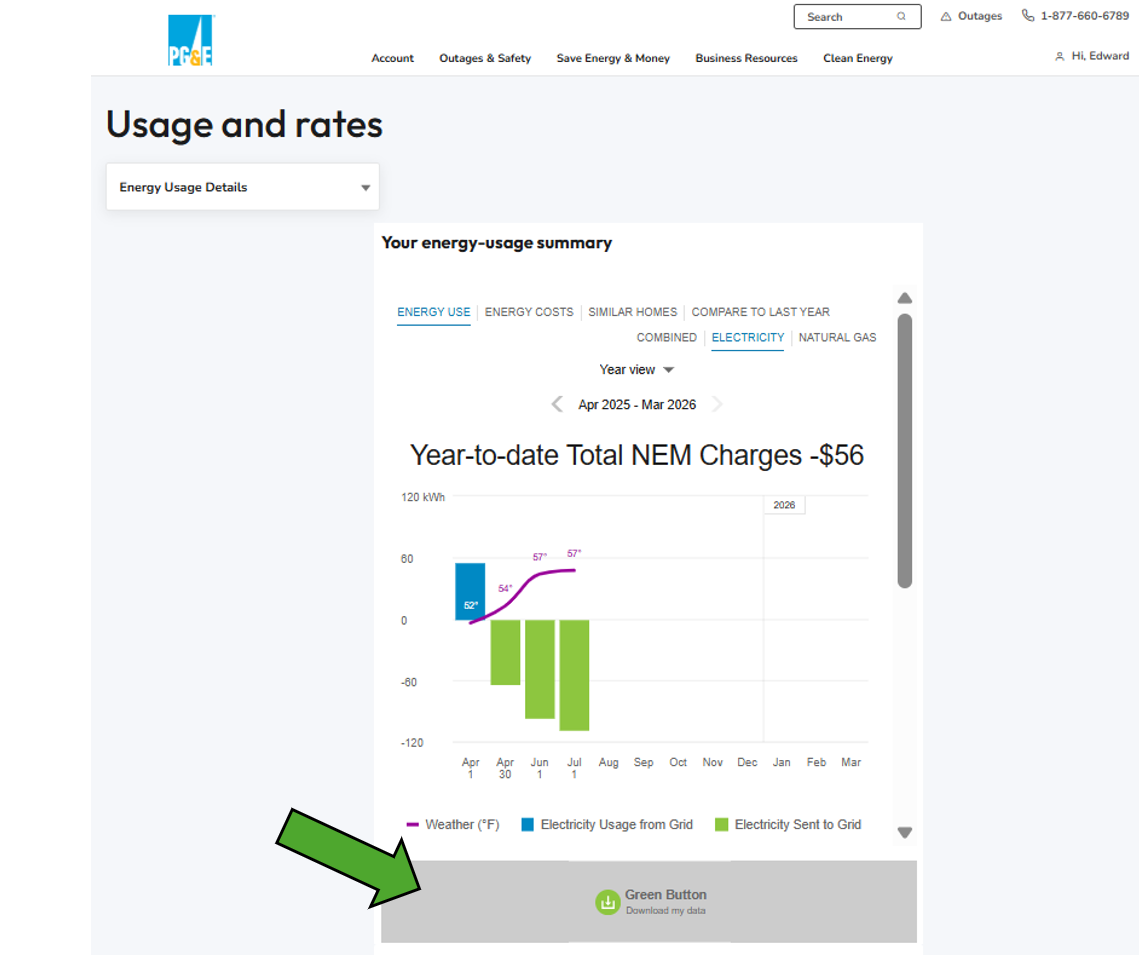Image resolution: width=1139 pixels, height=955 pixels.
Task: Click the scroll up arrow of summary panel
Action: (904, 298)
